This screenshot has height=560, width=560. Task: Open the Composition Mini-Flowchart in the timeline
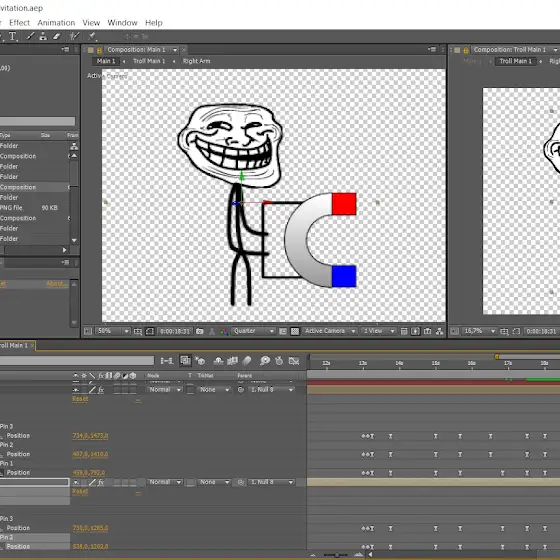coord(167,361)
